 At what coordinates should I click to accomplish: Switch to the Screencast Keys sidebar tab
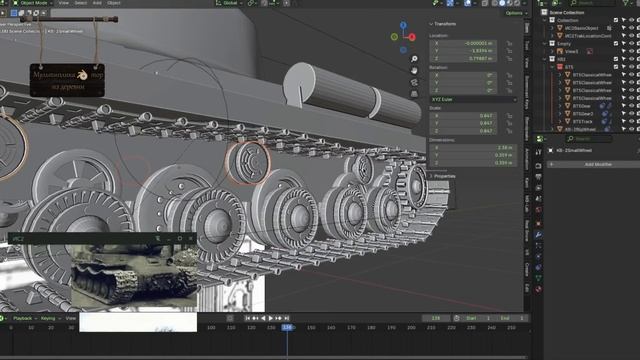527,92
